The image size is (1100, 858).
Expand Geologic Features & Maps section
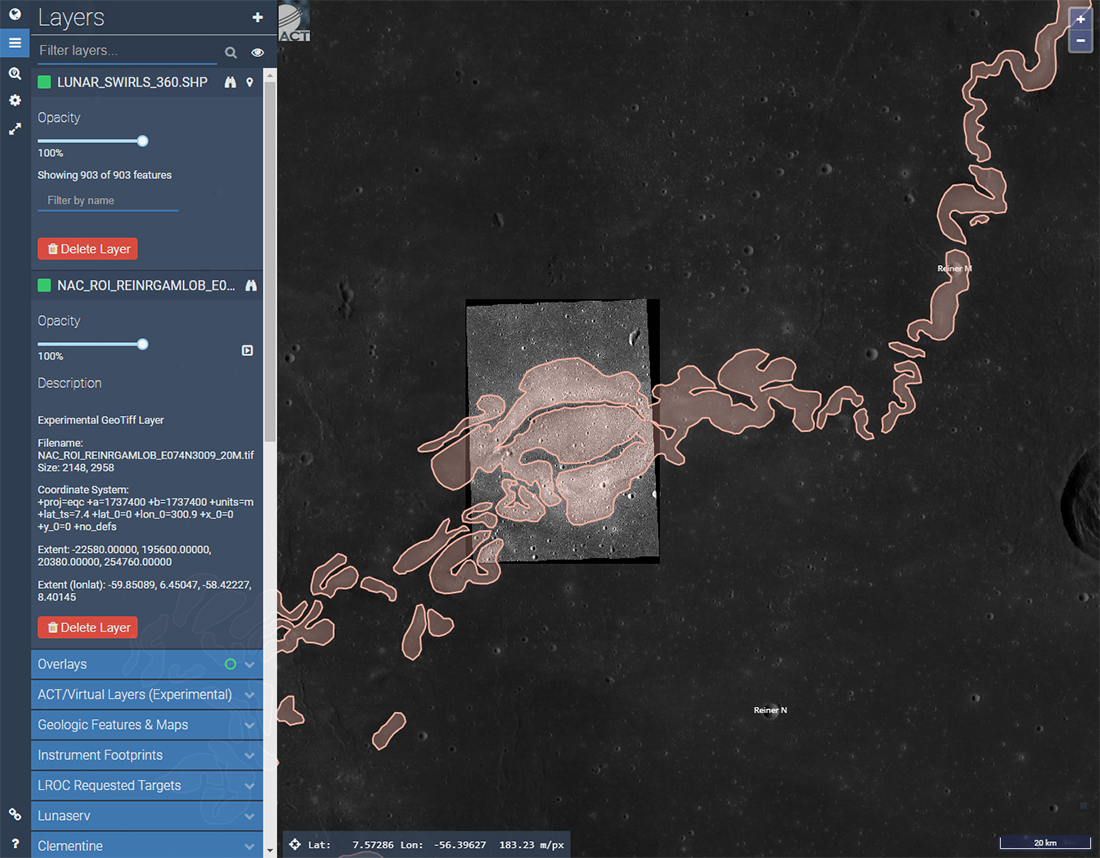(x=147, y=725)
